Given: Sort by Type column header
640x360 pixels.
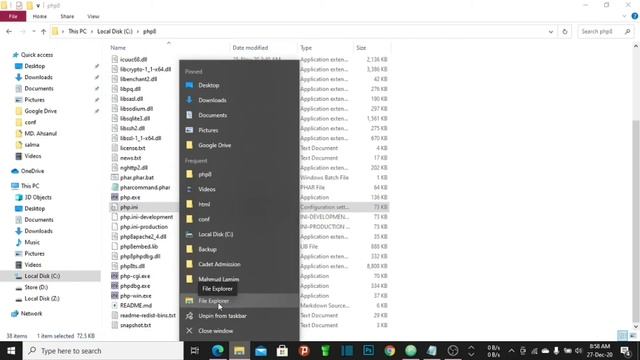Looking at the screenshot, I should (306, 48).
